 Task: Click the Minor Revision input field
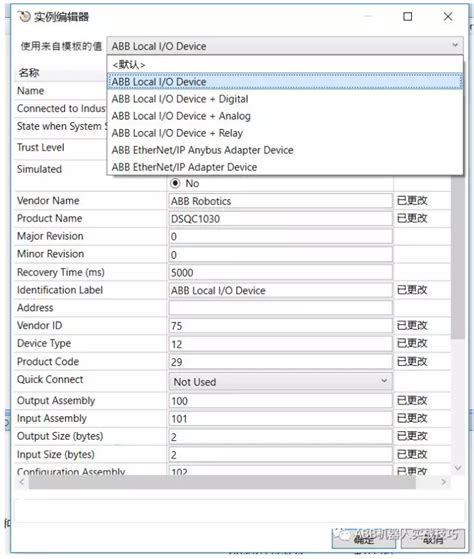[x=280, y=255]
